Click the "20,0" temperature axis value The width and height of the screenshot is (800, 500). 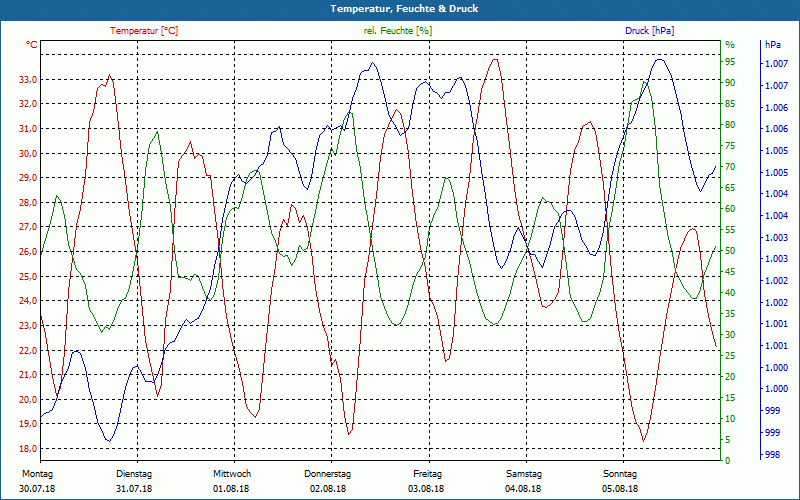pyautogui.click(x=28, y=399)
